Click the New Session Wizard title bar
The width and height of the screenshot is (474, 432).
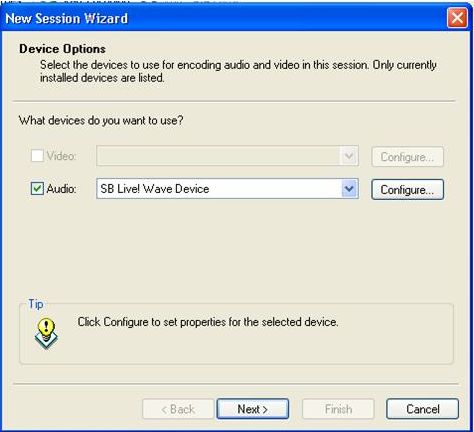[x=223, y=18]
